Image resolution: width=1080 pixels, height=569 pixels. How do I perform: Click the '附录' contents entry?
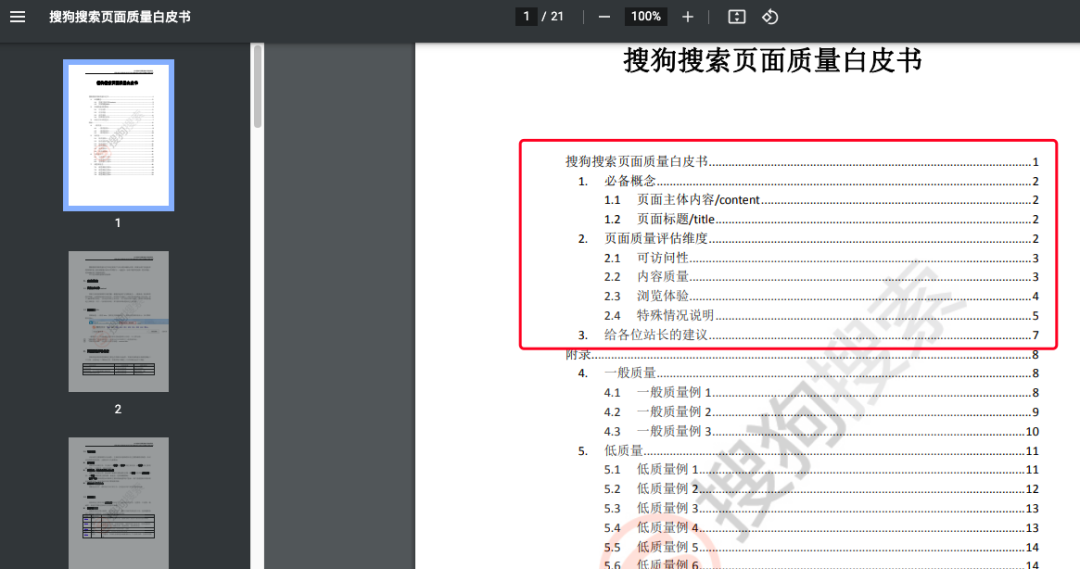pyautogui.click(x=802, y=355)
